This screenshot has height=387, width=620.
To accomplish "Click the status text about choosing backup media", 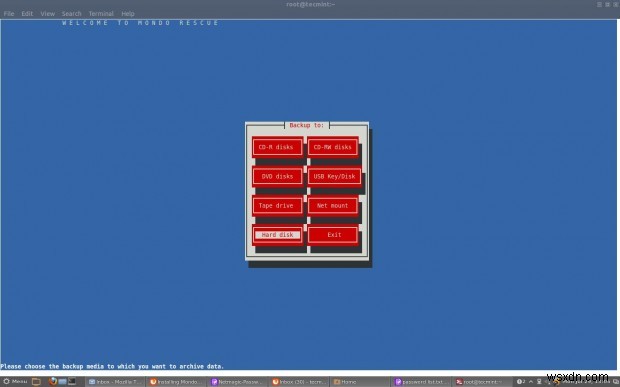I will tap(112, 366).
